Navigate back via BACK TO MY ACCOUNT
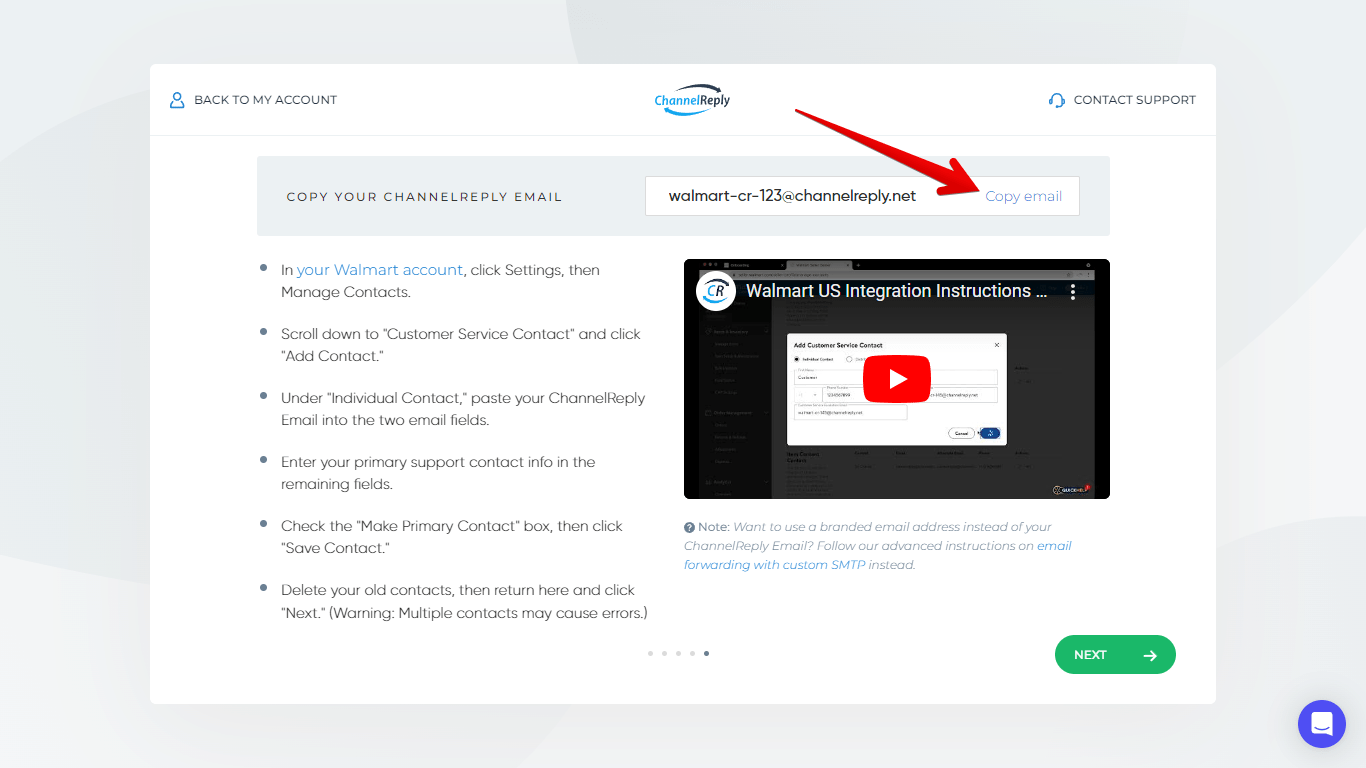 coord(267,99)
